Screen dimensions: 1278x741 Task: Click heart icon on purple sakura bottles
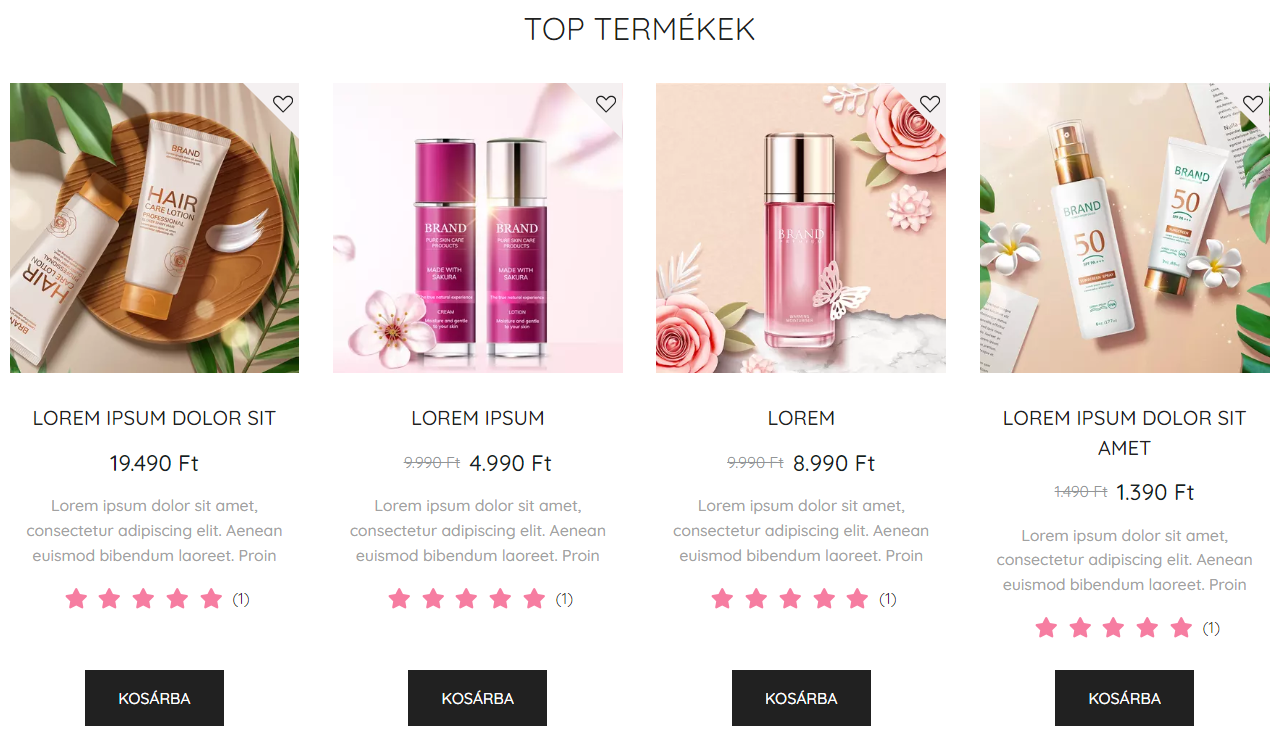click(606, 104)
